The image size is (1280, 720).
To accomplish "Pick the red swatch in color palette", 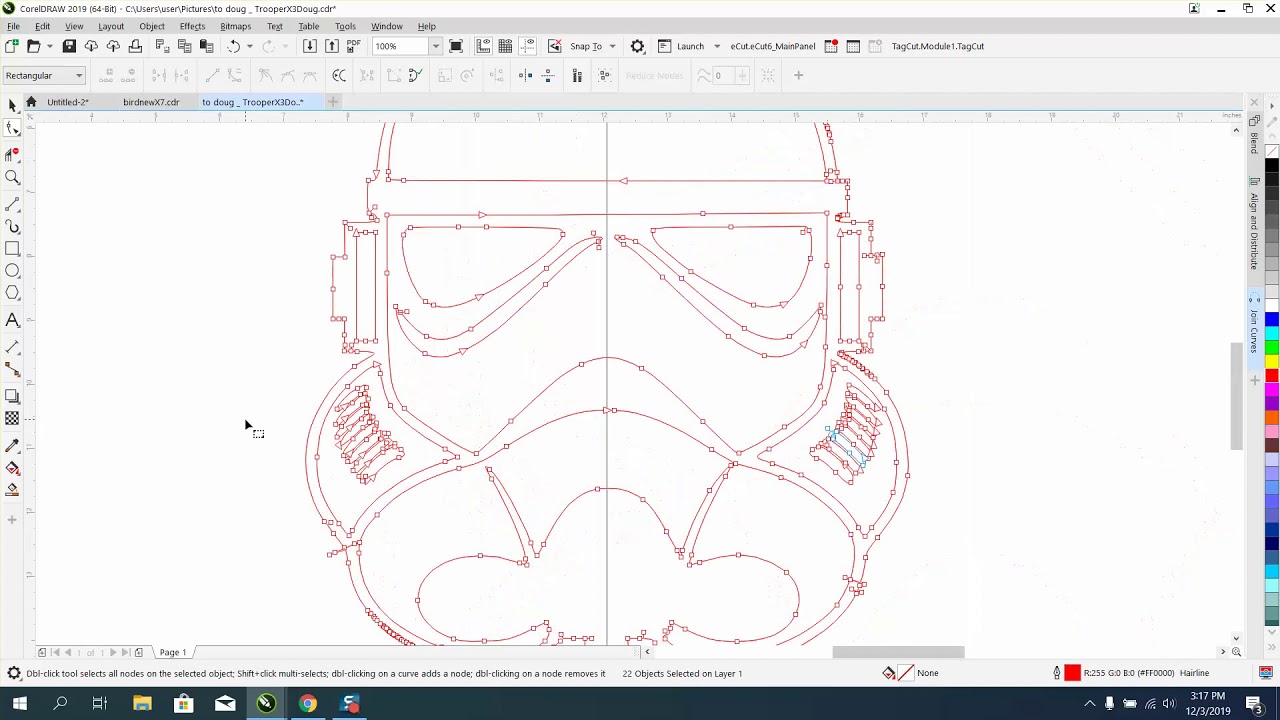I will click(1272, 376).
